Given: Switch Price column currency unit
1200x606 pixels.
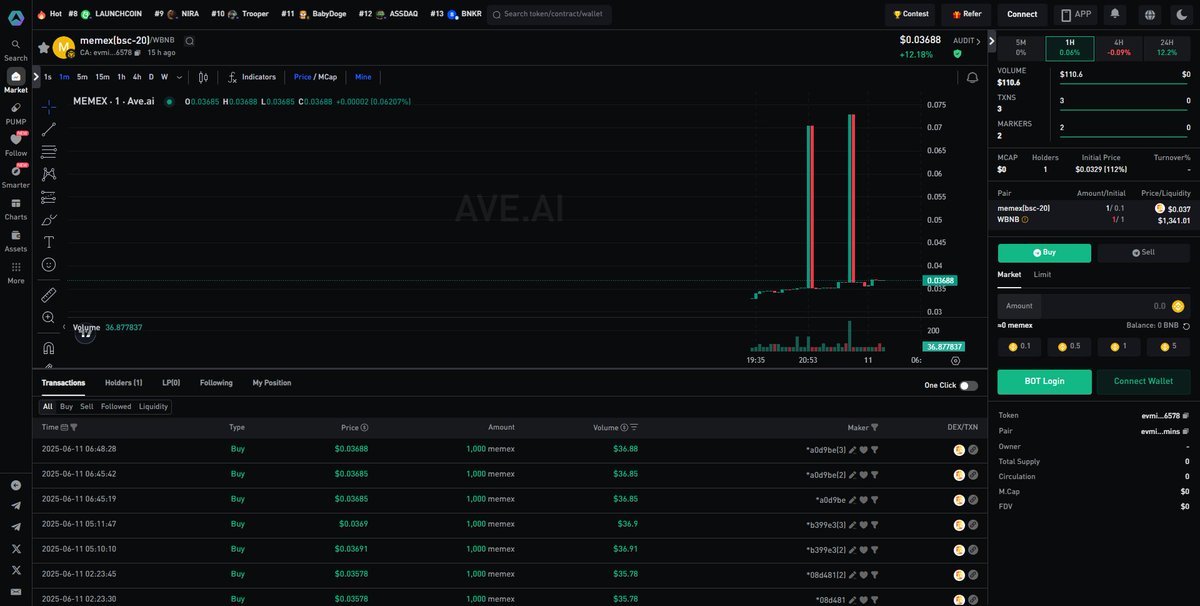Looking at the screenshot, I should click(364, 427).
